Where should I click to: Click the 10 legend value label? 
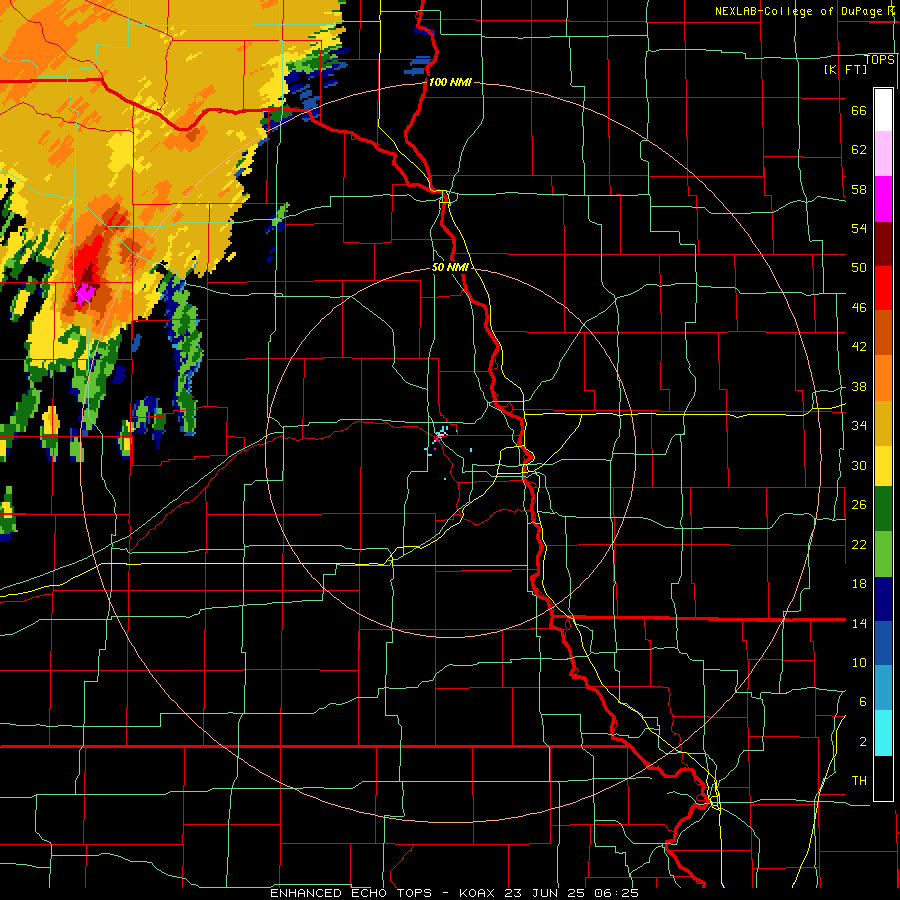pos(859,662)
